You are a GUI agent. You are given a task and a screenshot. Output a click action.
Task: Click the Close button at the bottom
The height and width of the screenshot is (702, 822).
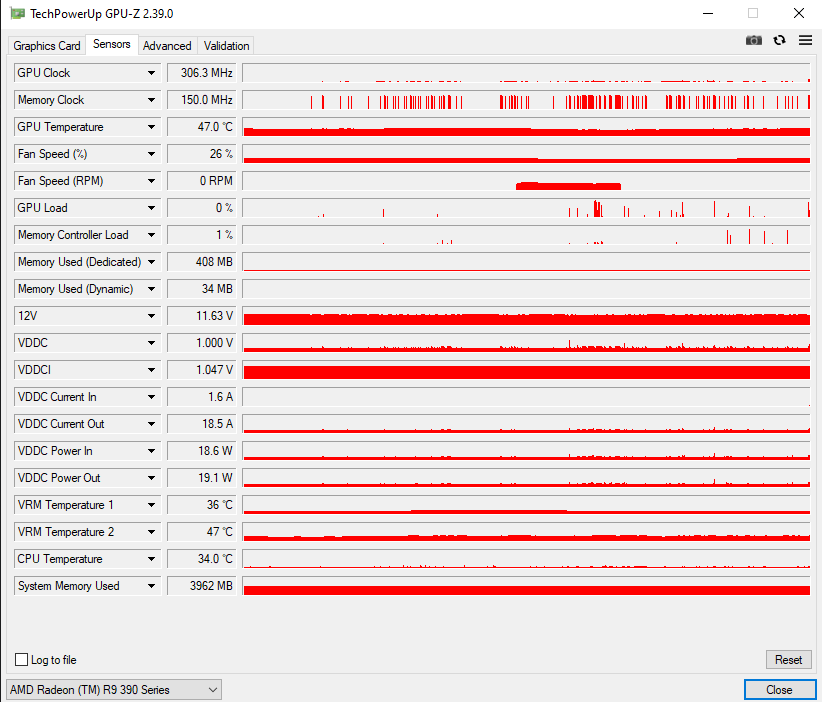click(779, 690)
